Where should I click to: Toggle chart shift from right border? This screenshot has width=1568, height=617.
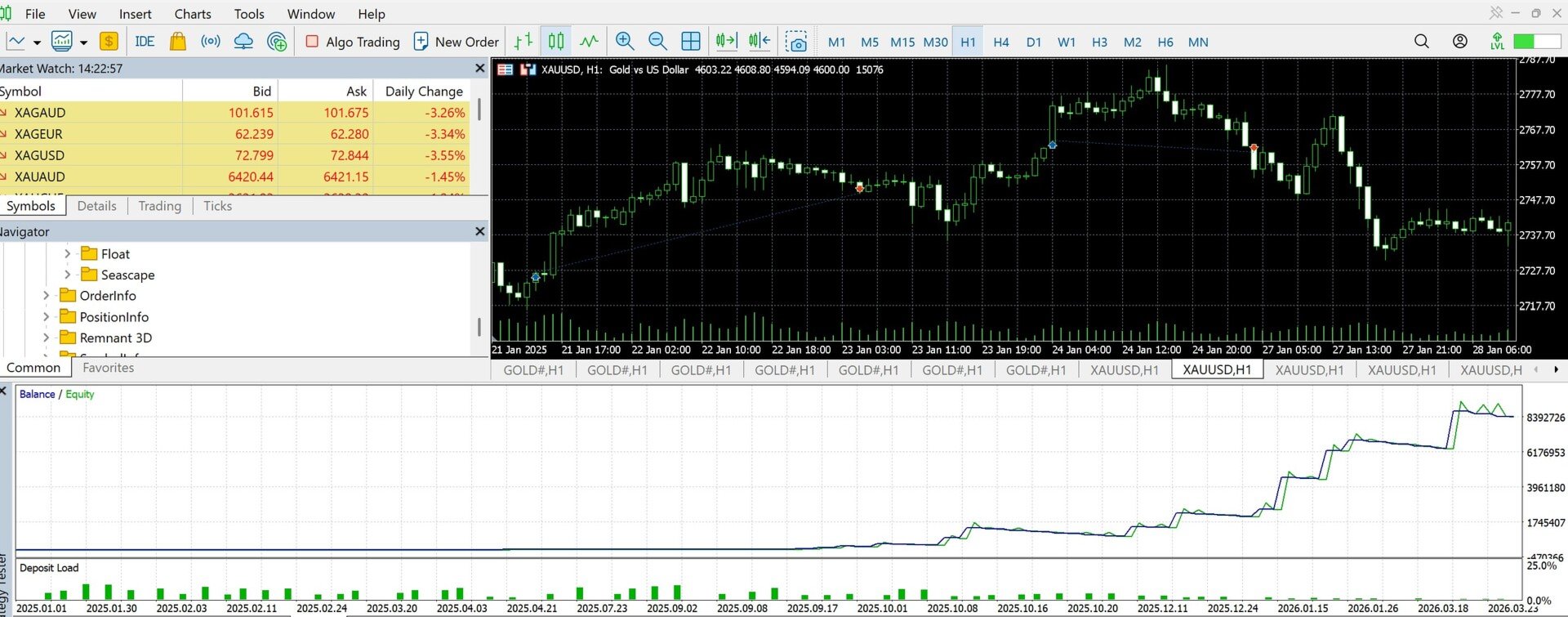[759, 41]
